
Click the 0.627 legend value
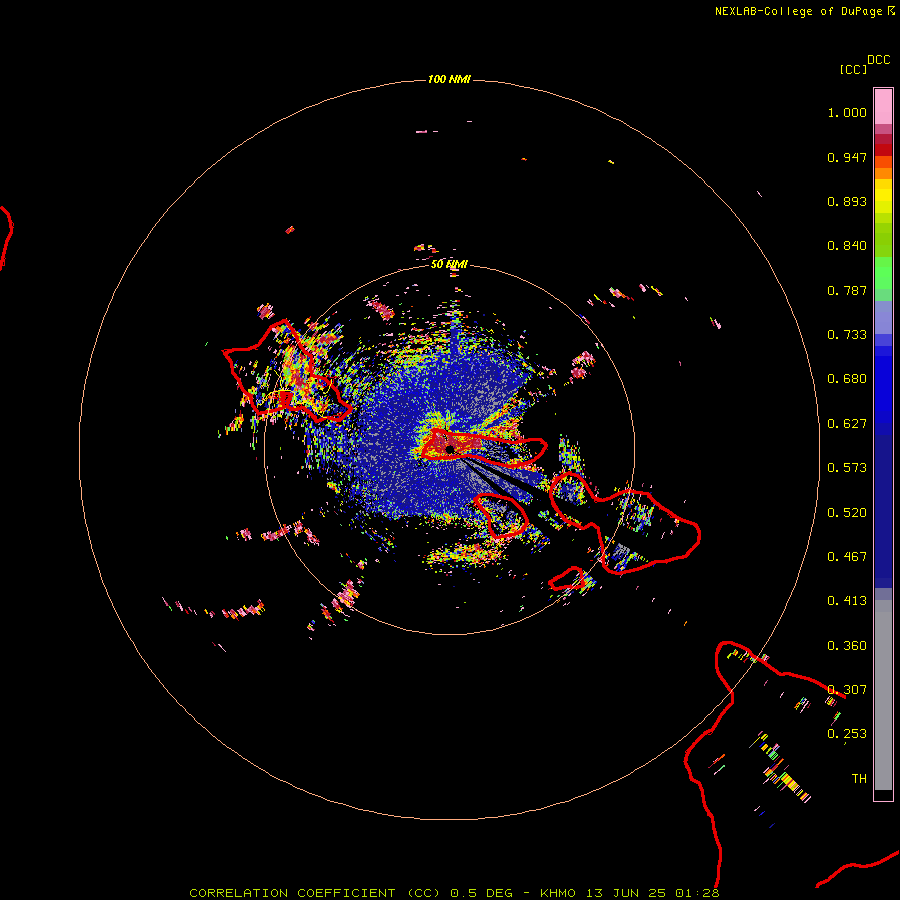click(x=847, y=424)
